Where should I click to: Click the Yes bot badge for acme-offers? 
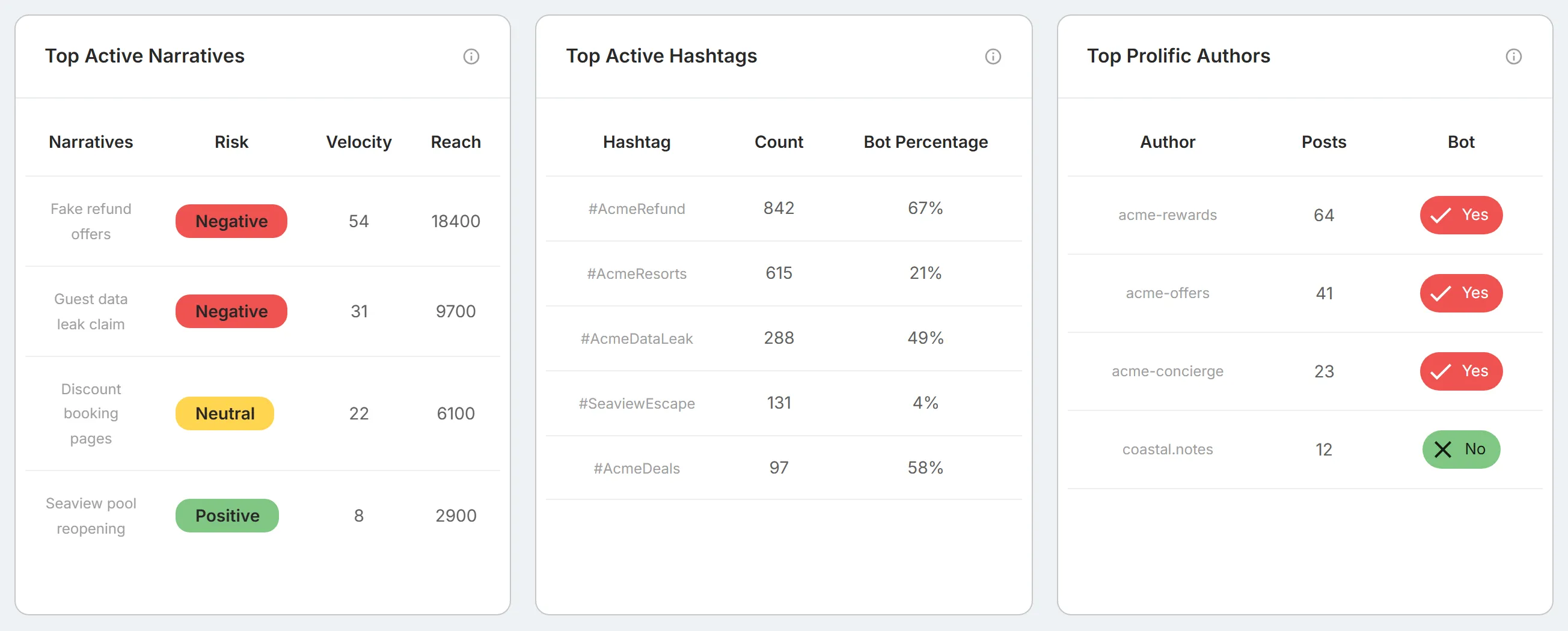1461,293
